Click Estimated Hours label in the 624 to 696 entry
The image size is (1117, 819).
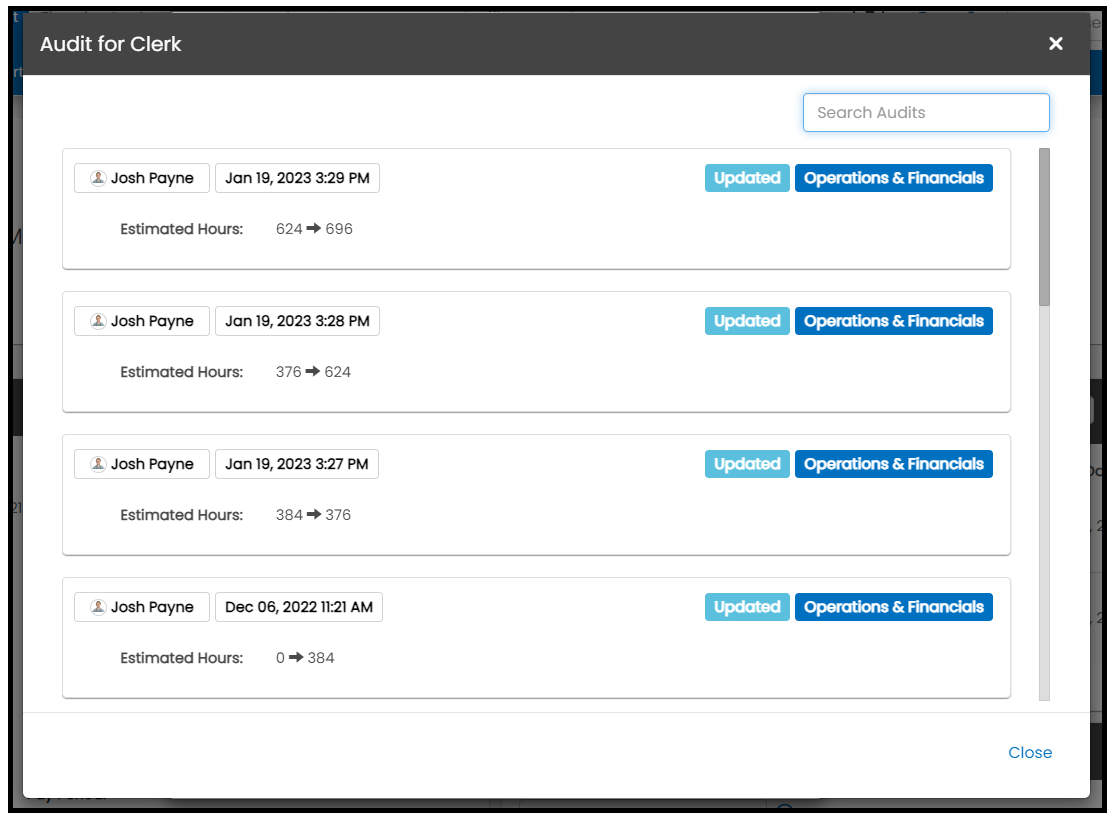182,229
